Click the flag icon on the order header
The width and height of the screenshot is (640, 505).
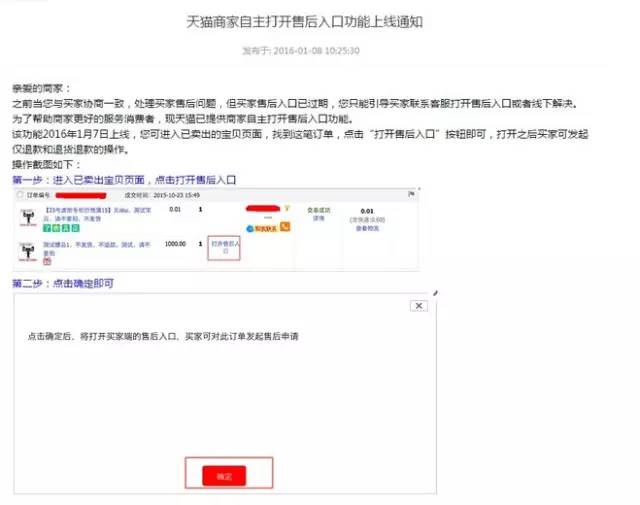411,194
